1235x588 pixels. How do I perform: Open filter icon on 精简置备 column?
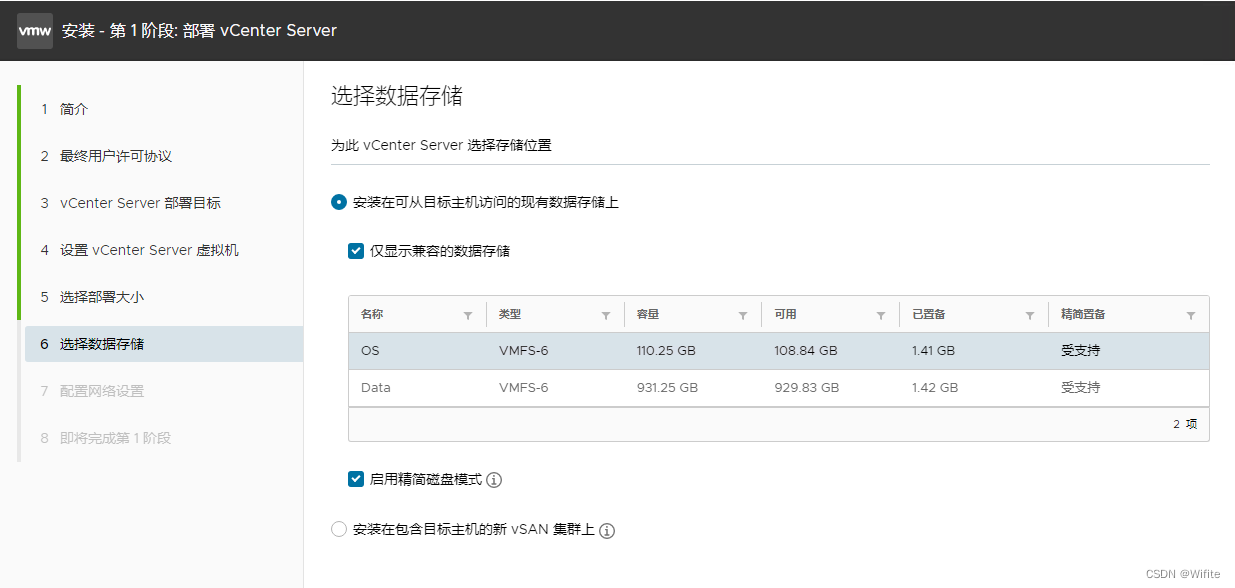(1191, 315)
